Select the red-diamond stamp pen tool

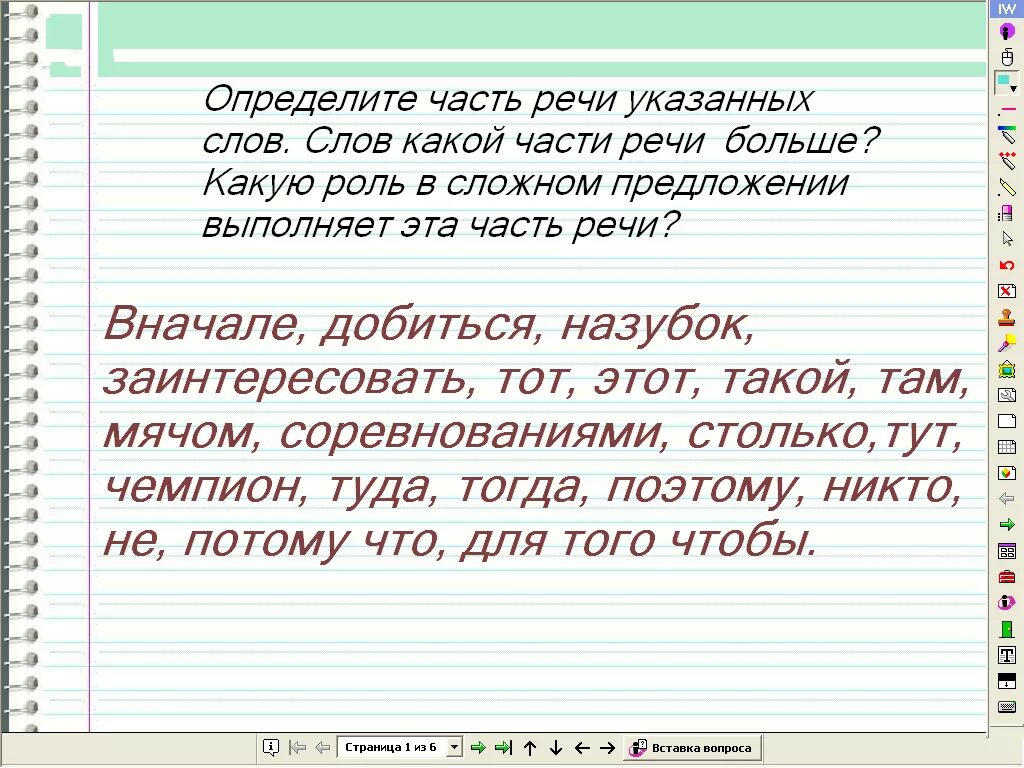[x=1006, y=161]
